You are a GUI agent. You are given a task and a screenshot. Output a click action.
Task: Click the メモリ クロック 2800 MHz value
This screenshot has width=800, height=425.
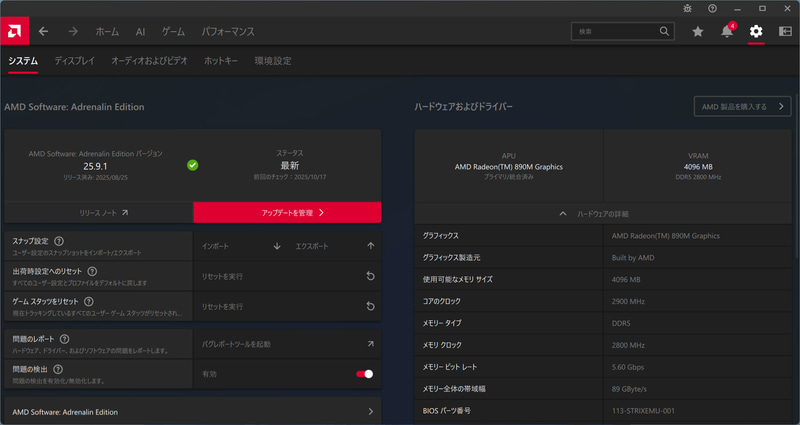click(x=628, y=345)
